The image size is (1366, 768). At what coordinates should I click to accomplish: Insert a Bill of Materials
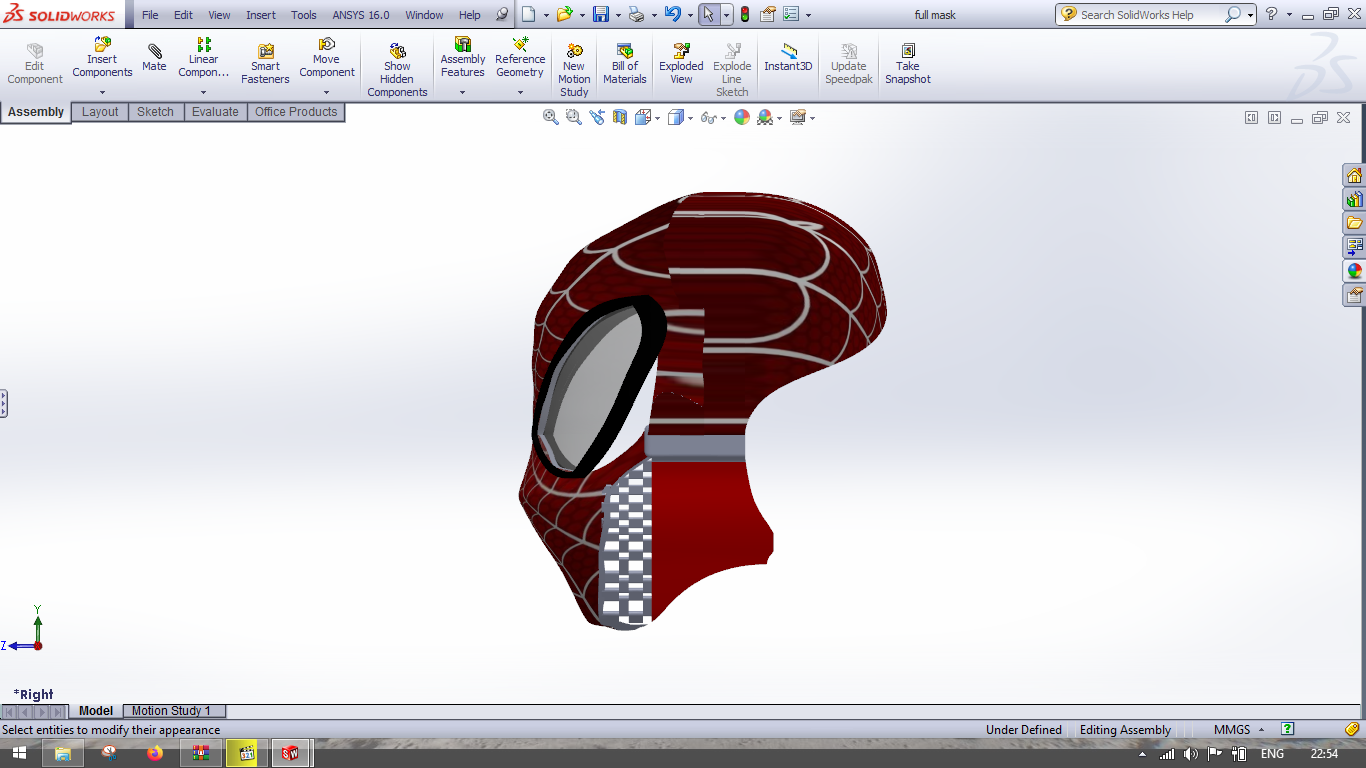pyautogui.click(x=625, y=64)
